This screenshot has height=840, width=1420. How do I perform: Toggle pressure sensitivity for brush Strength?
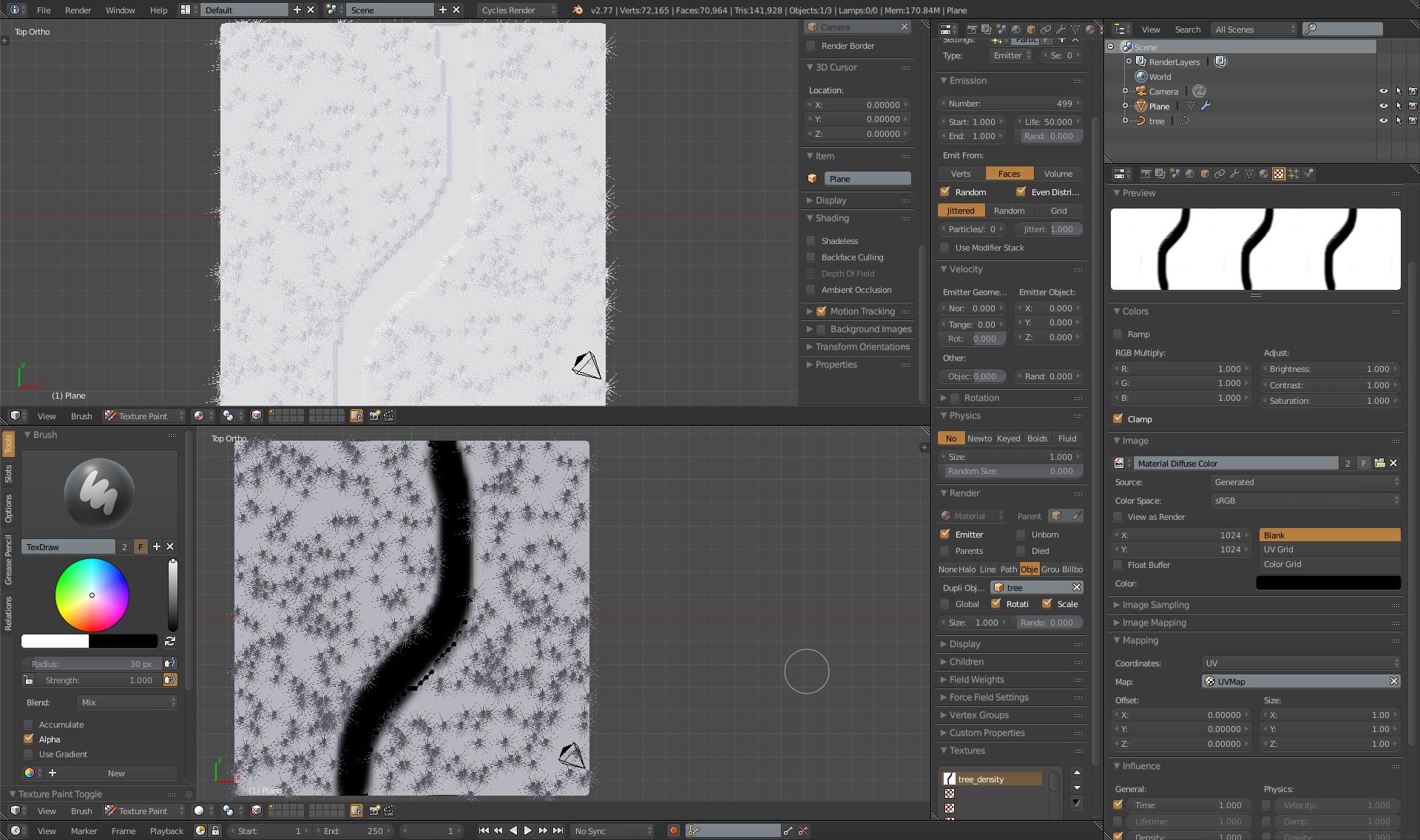[170, 680]
